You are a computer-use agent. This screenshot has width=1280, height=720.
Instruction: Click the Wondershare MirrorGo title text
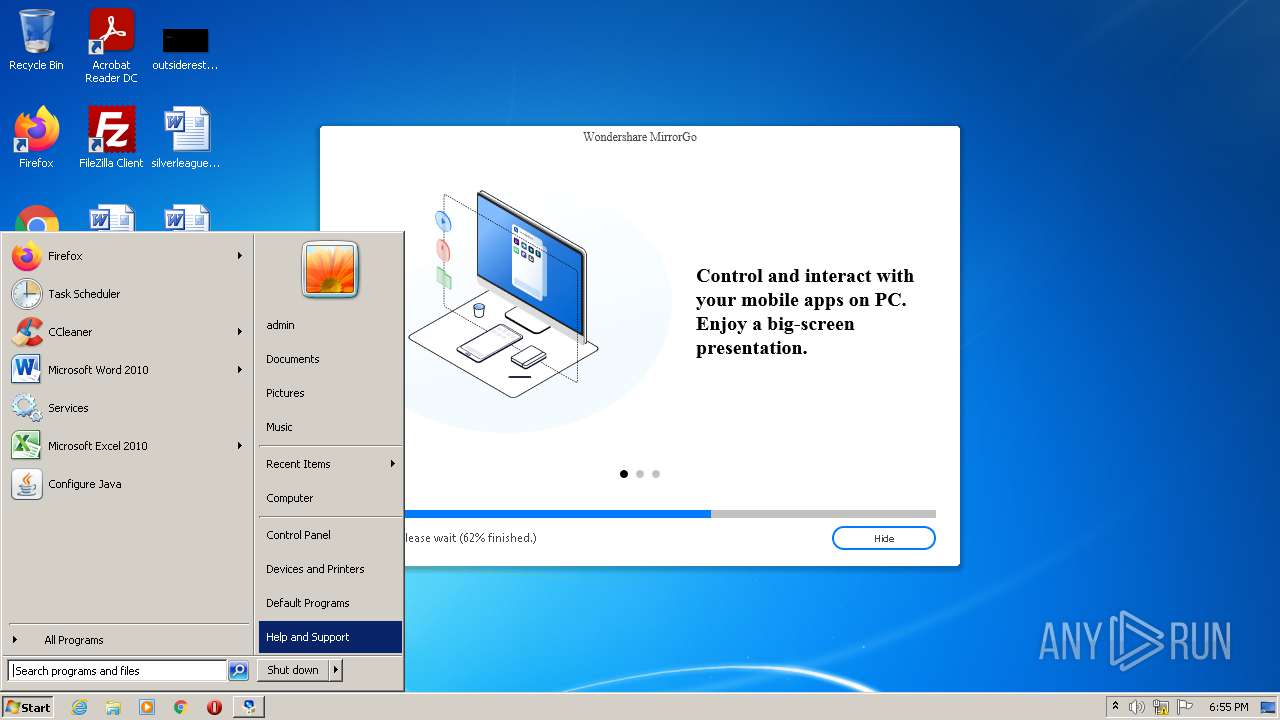click(640, 137)
